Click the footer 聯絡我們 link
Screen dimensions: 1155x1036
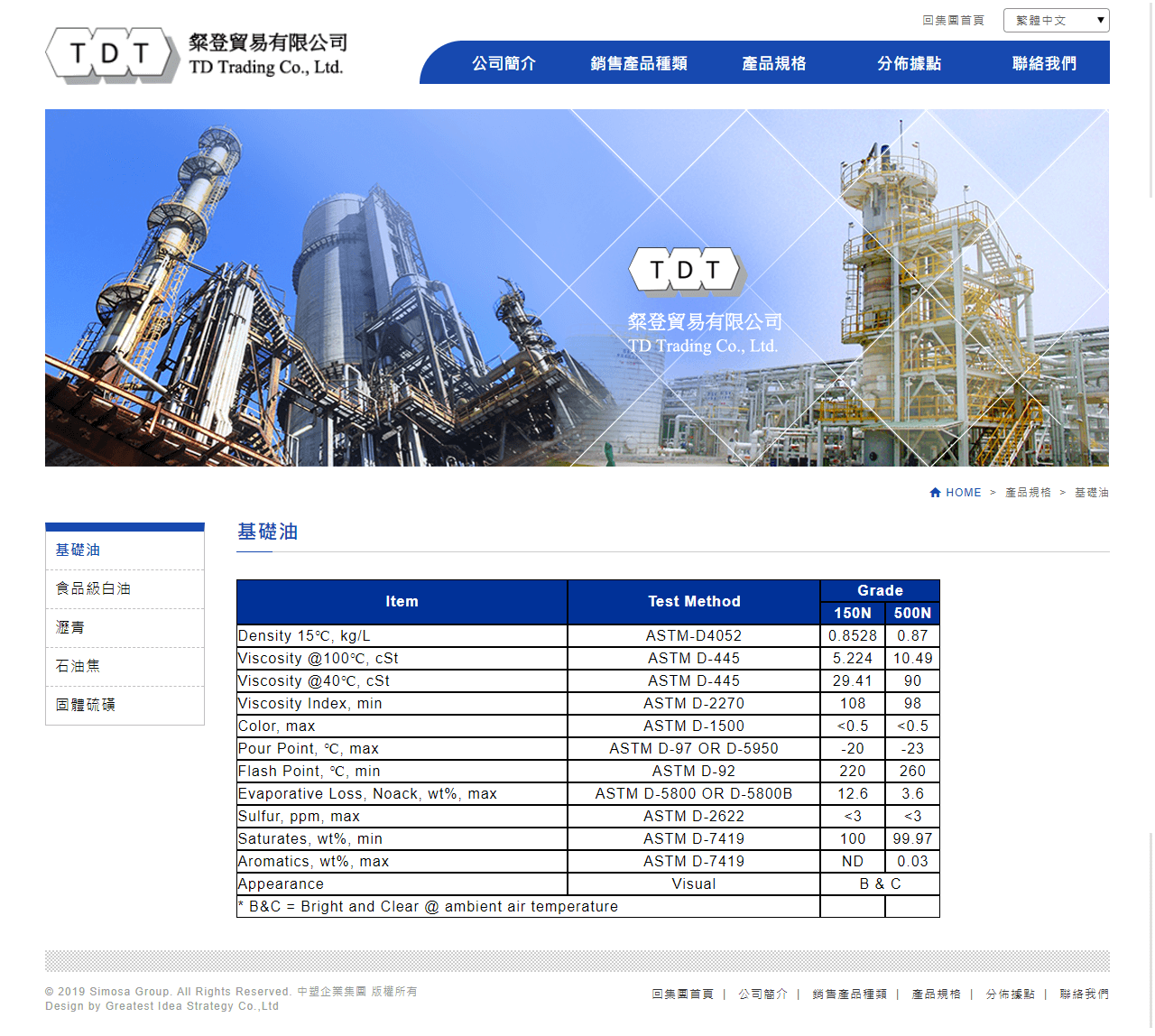[1084, 994]
